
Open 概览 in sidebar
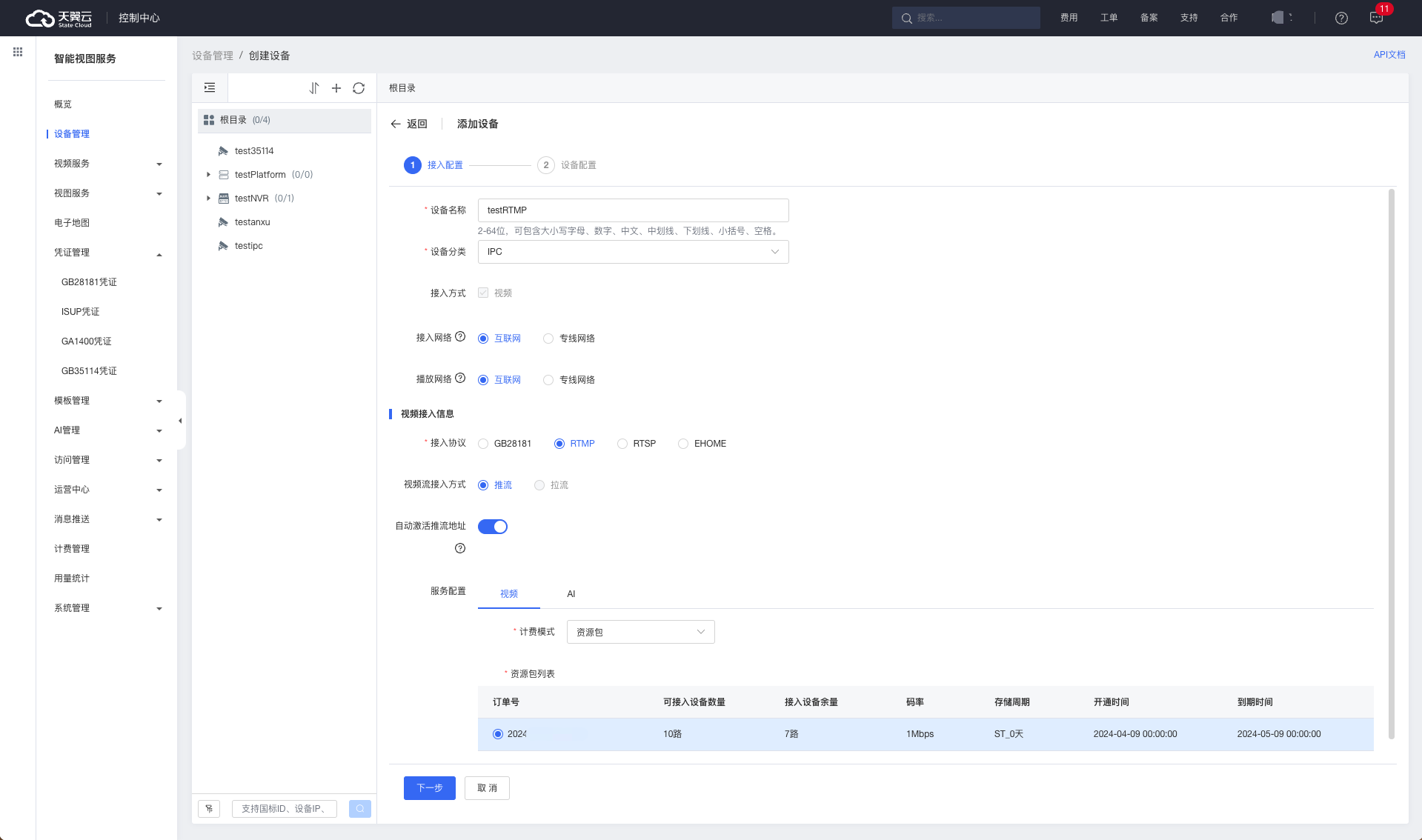[63, 104]
